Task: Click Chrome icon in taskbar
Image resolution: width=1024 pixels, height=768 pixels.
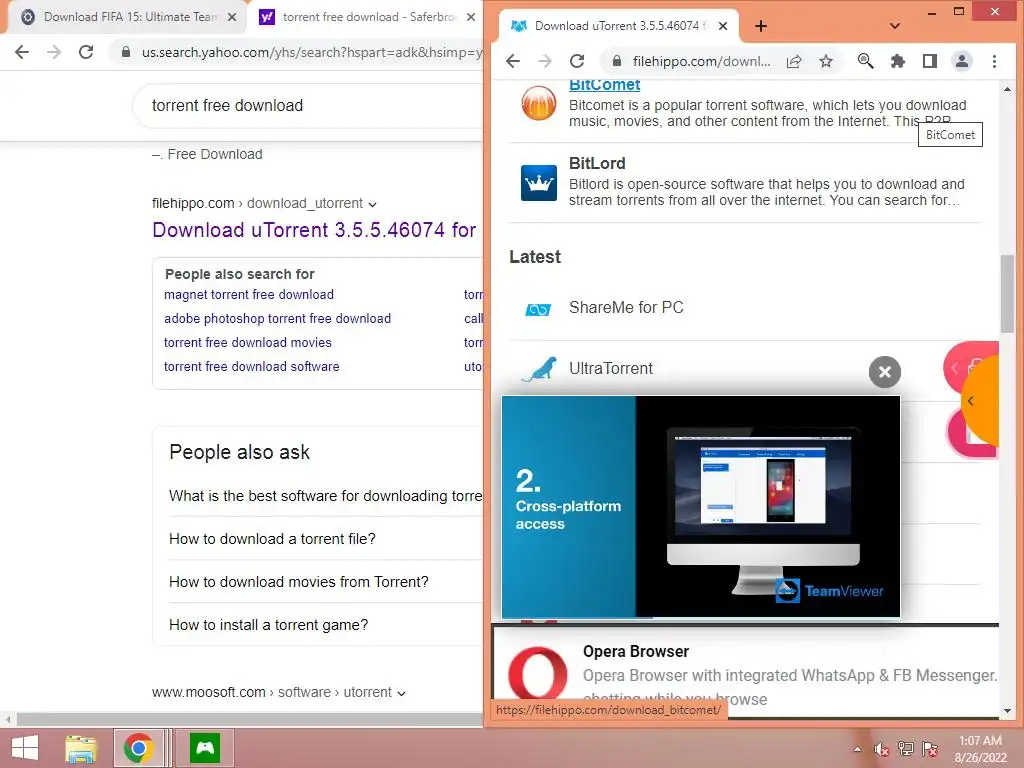Action: coord(138,748)
